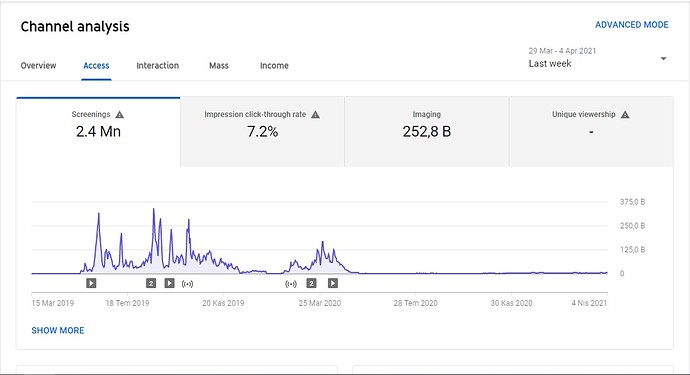The width and height of the screenshot is (690, 375).
Task: Click the '2.4 Mn' screenings value
Action: click(98, 132)
